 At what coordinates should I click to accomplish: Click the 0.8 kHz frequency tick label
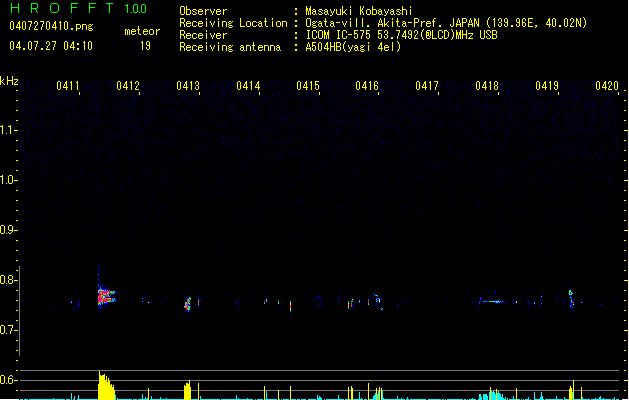point(7,280)
